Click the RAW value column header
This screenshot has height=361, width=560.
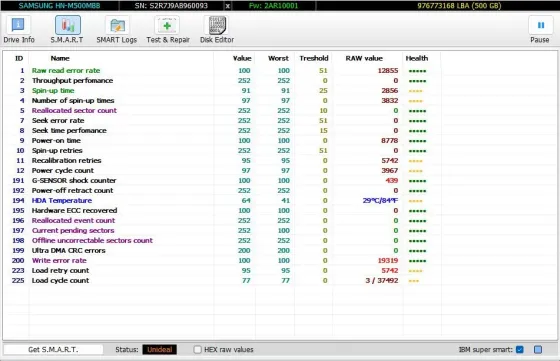point(364,58)
